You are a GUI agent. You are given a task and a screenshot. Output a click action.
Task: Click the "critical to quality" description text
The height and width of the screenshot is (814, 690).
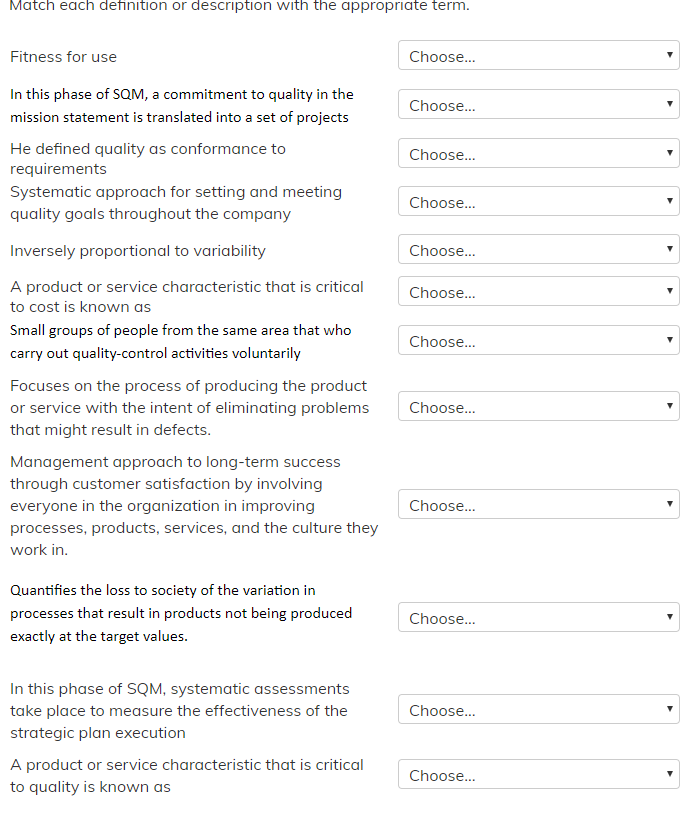tap(187, 776)
